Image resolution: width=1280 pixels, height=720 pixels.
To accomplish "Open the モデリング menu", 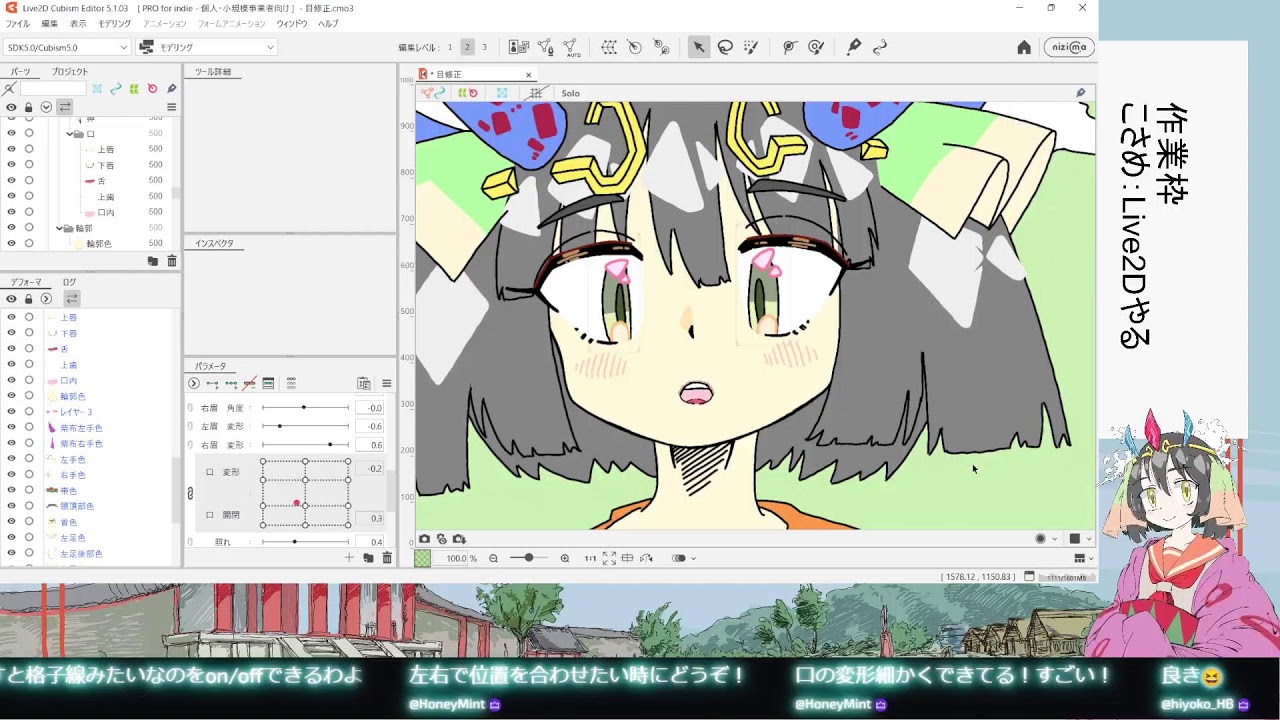I will 114,23.
